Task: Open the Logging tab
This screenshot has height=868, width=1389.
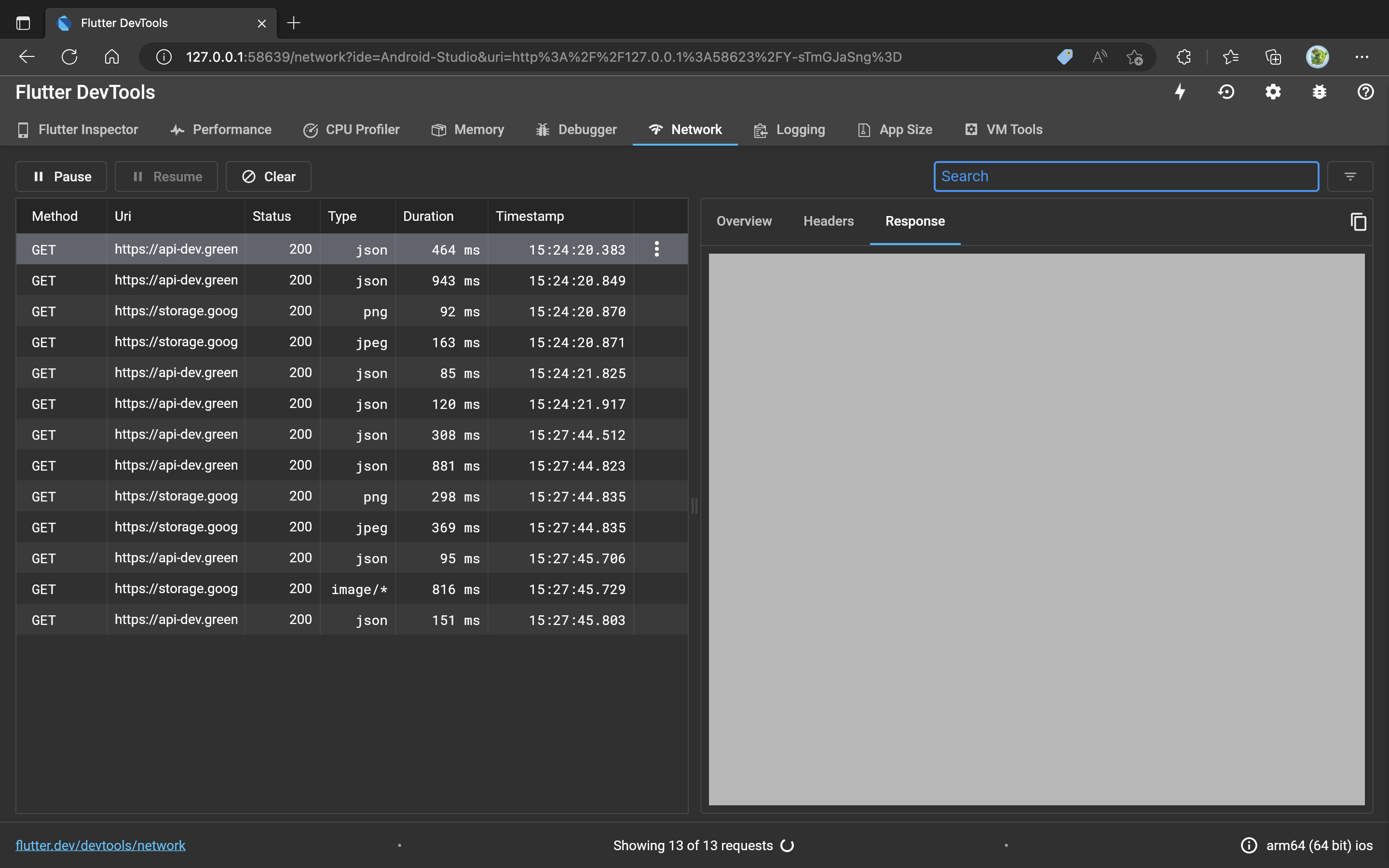Action: coord(789,129)
